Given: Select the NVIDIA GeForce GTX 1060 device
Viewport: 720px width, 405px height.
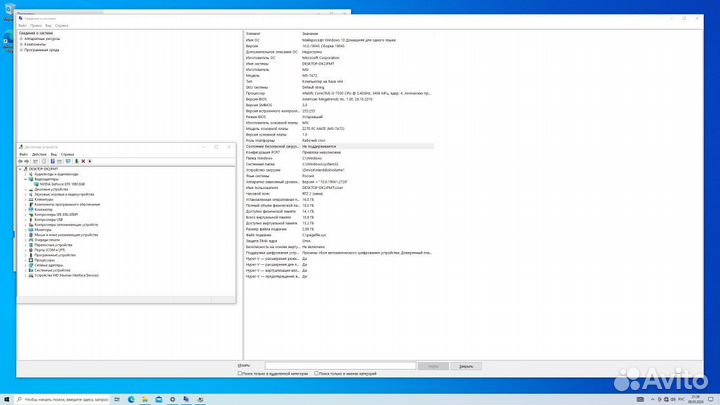Looking at the screenshot, I should [x=62, y=183].
